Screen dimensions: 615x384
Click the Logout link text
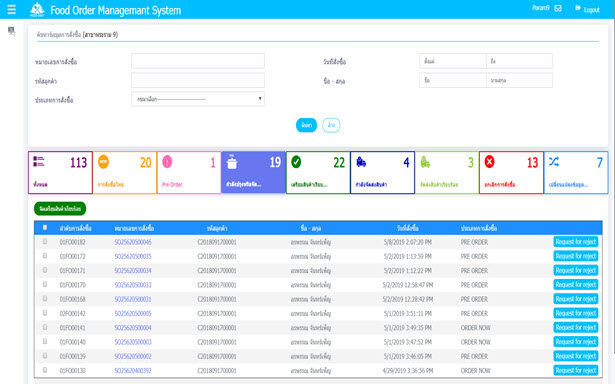coord(591,10)
